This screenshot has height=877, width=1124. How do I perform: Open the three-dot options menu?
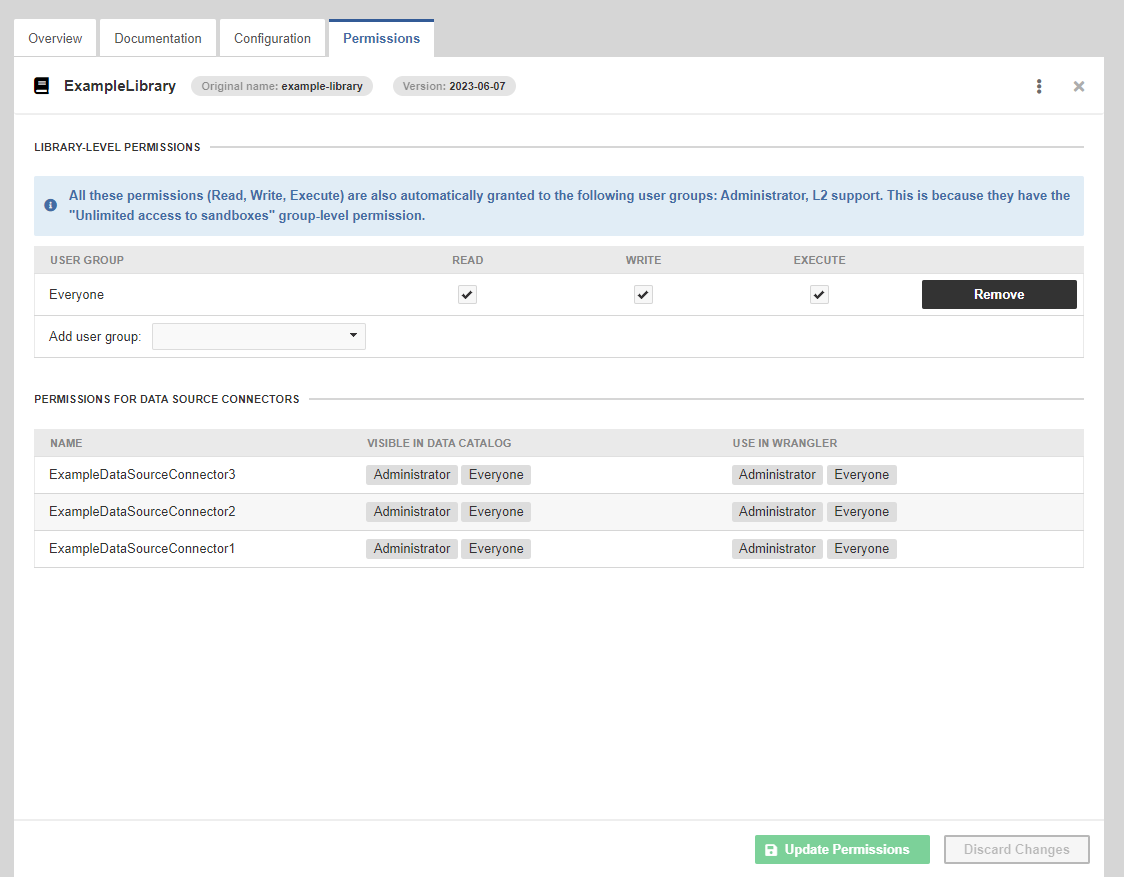1039,86
